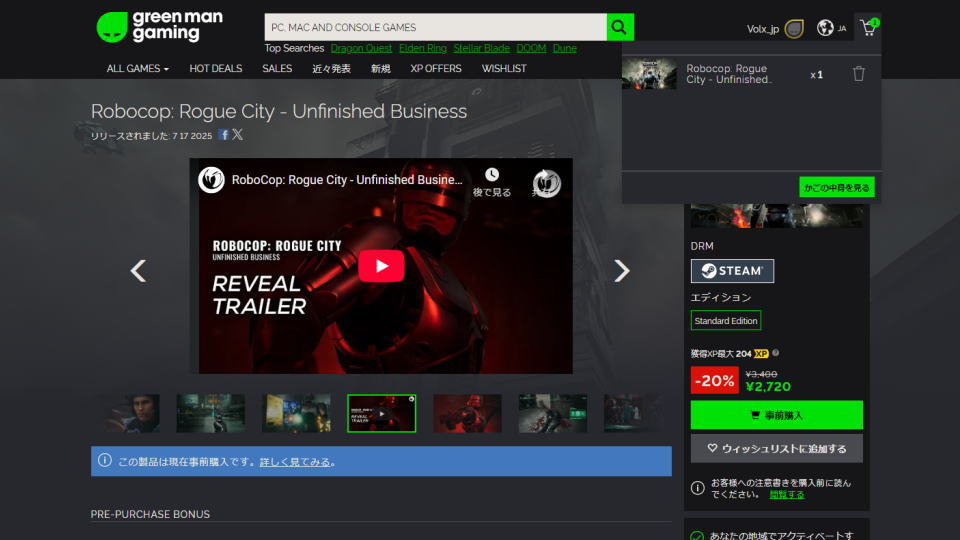The width and height of the screenshot is (960, 540).
Task: Click the PC, MAC AND CONSOLE GAMES search field
Action: (435, 27)
